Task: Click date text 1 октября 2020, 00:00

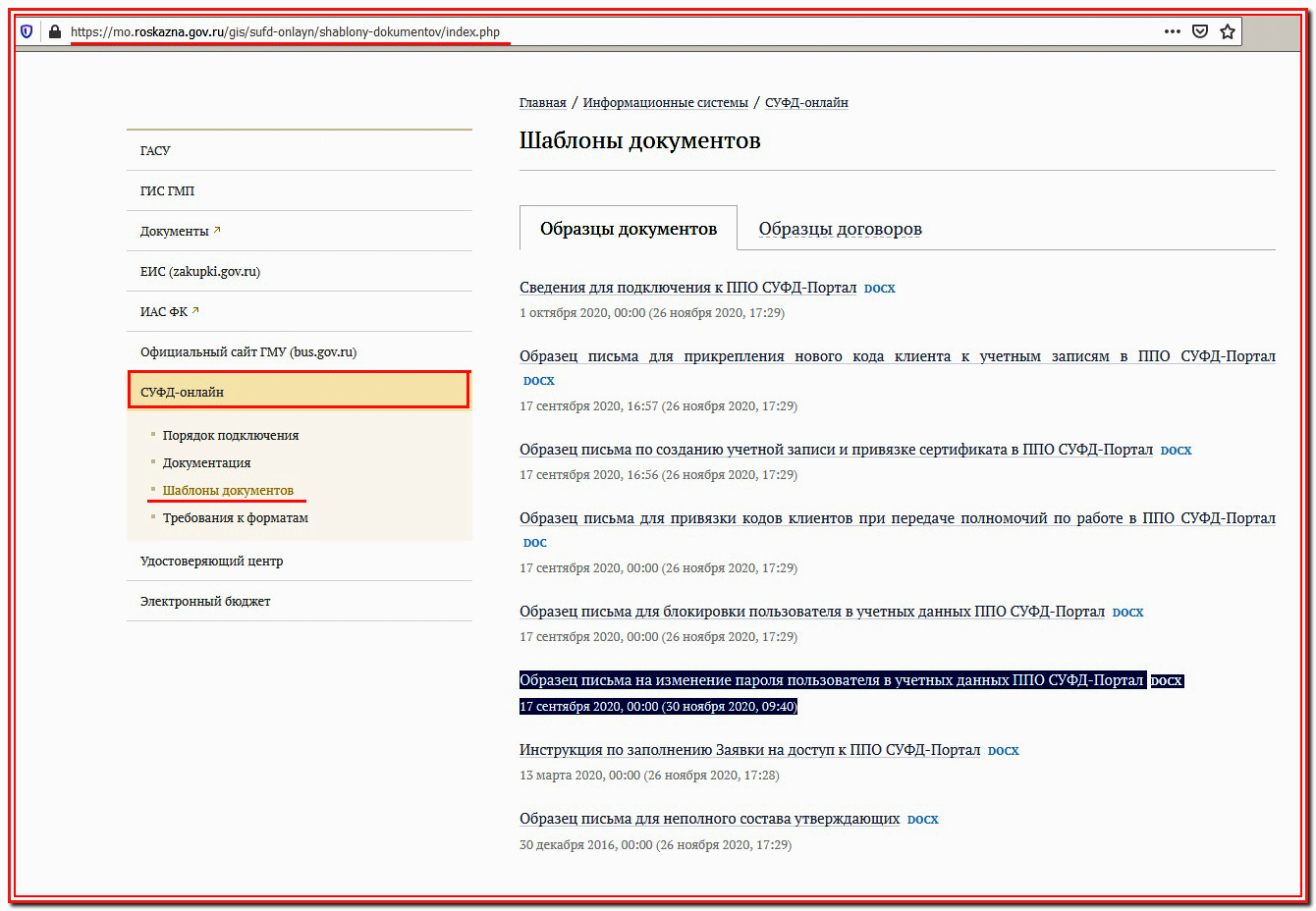Action: point(582,313)
